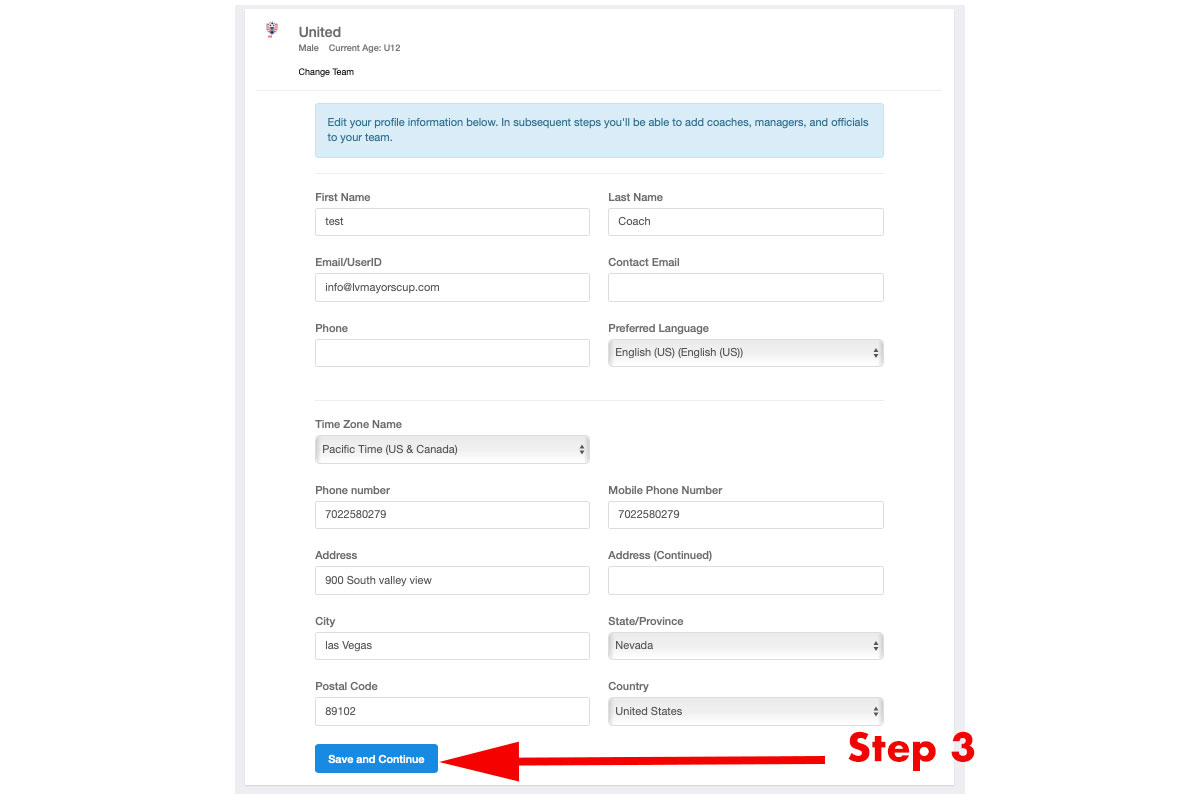The width and height of the screenshot is (1200, 800).
Task: Expand the Time Zone Name dropdown
Action: (x=452, y=450)
